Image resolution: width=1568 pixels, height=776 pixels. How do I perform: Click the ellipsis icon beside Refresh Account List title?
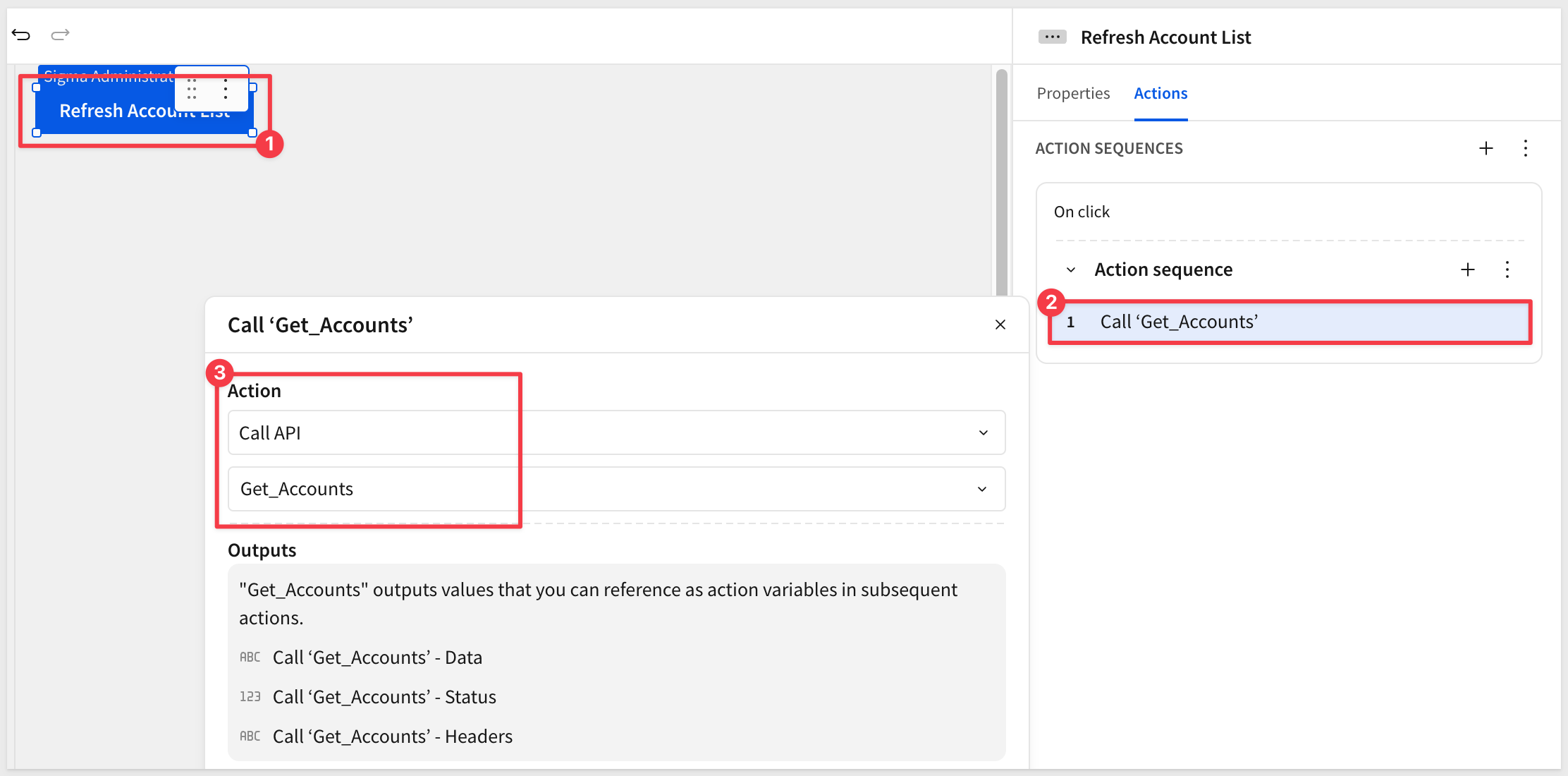[1052, 37]
